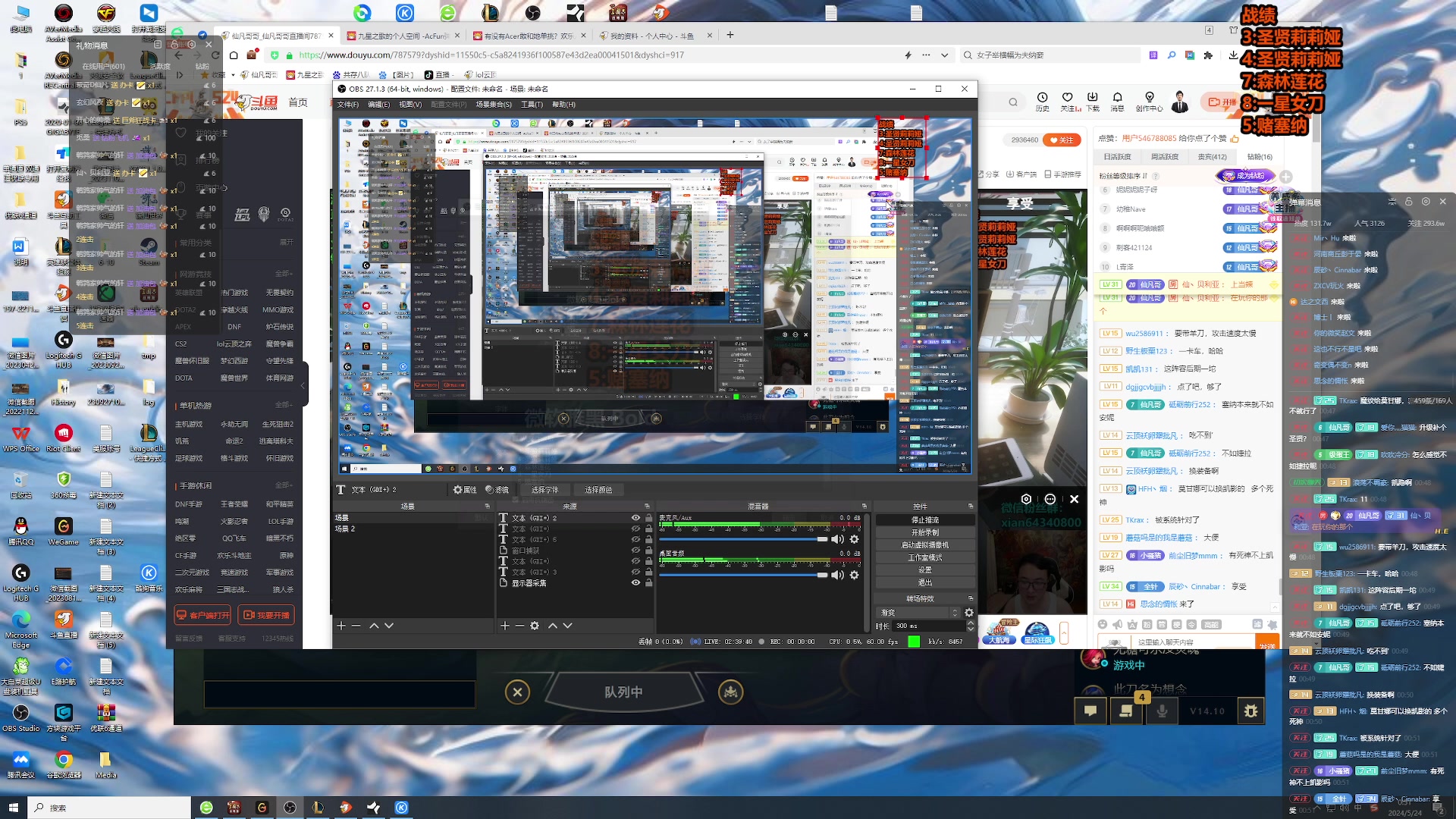Open Windows Start menu
This screenshot has height=819, width=1456.
tap(13, 808)
